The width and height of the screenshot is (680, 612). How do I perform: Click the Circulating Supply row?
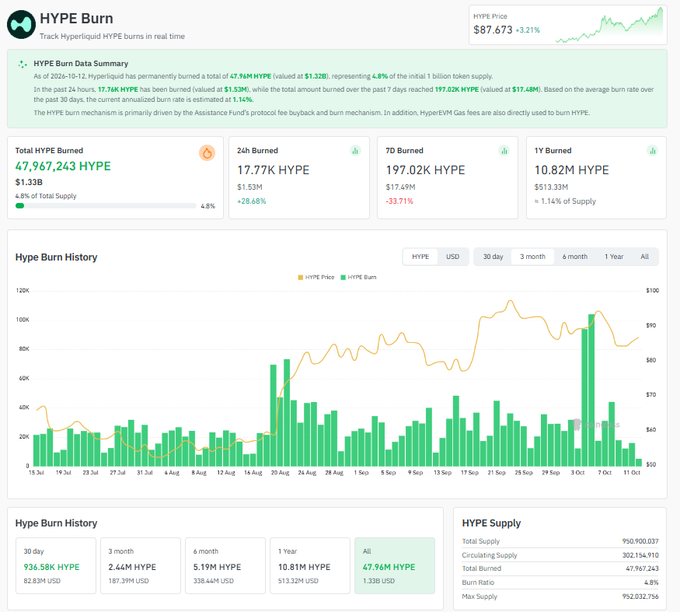(560, 555)
